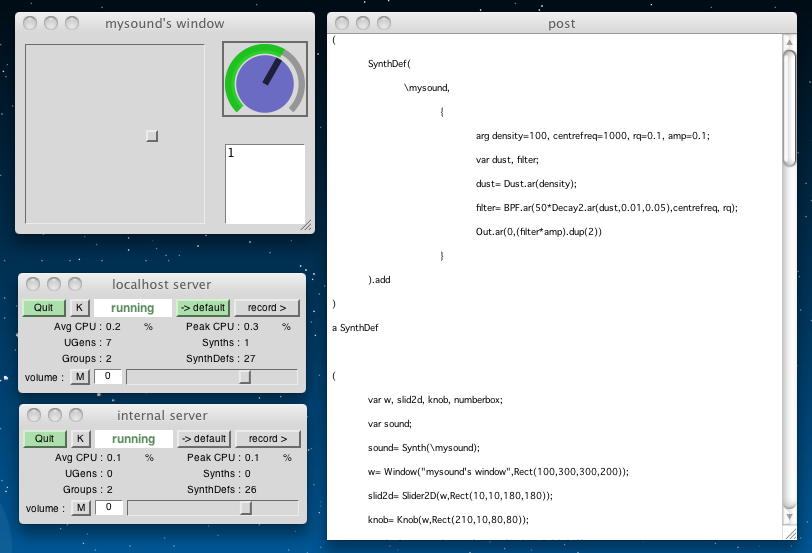Zoom mysound's window with third title button

click(72, 23)
